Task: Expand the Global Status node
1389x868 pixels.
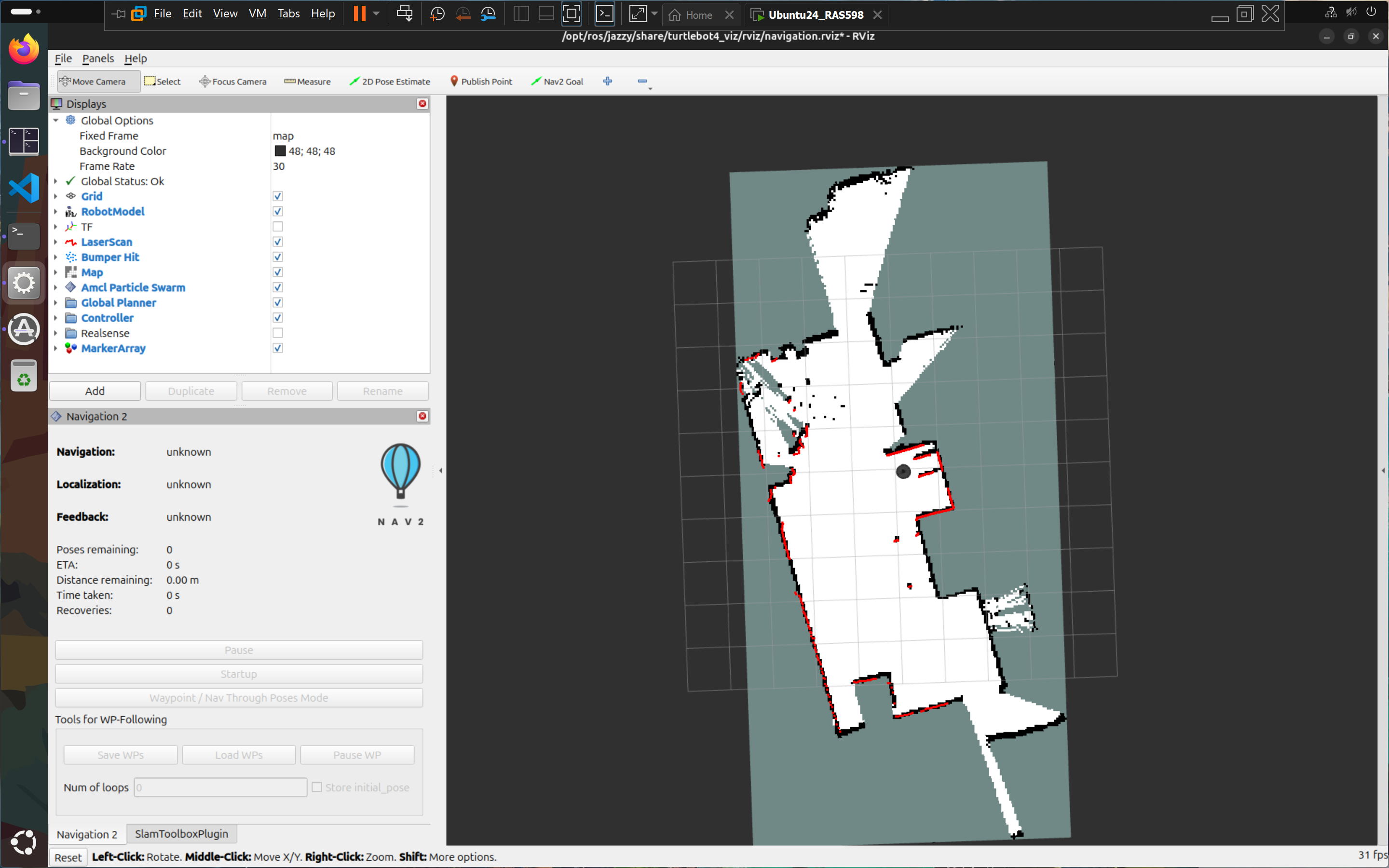Action: 55,181
